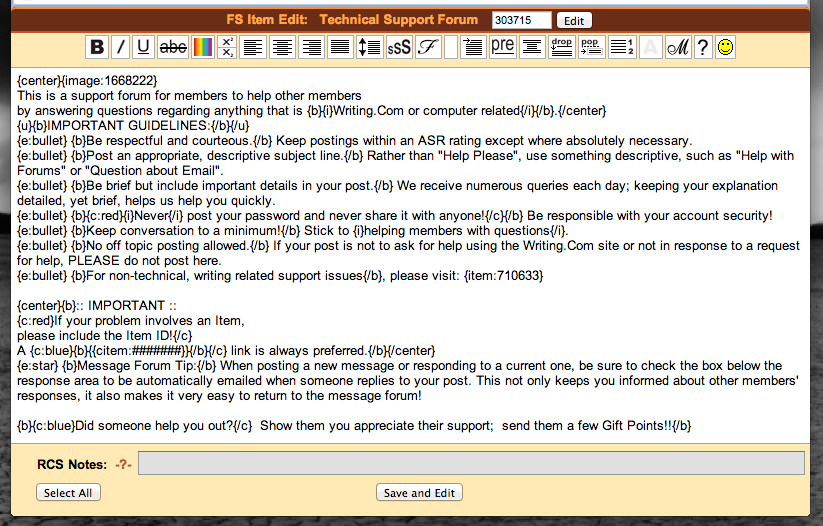Apply strikethrough 'abc' formatting
Viewport: 823px width, 526px height.
tap(173, 47)
